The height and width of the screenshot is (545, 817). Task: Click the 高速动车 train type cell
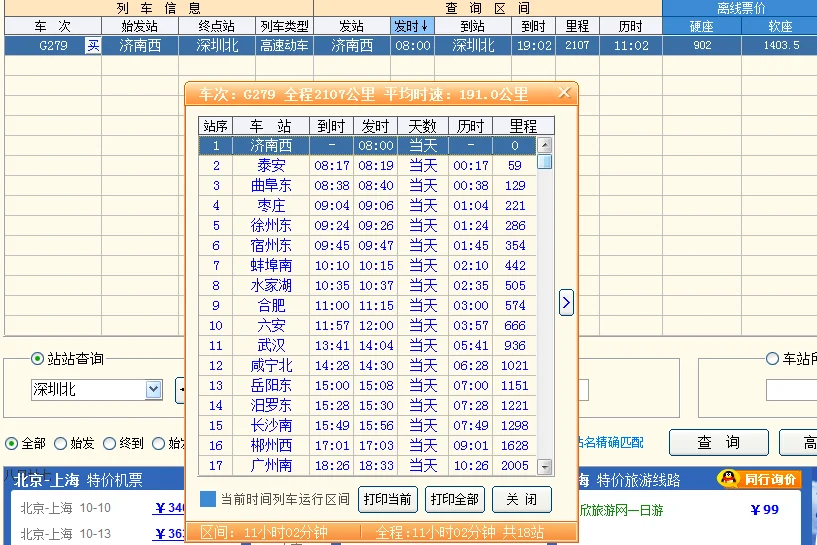tap(284, 46)
